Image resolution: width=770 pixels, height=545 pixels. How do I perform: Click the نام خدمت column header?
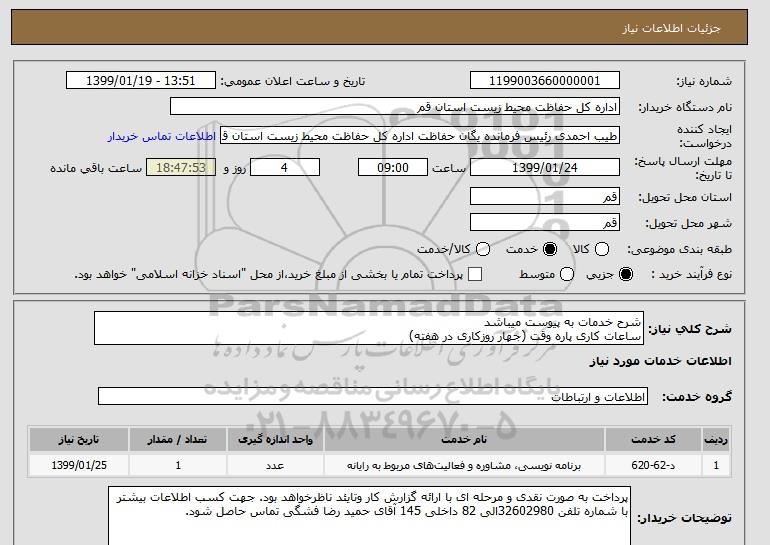pyautogui.click(x=464, y=439)
